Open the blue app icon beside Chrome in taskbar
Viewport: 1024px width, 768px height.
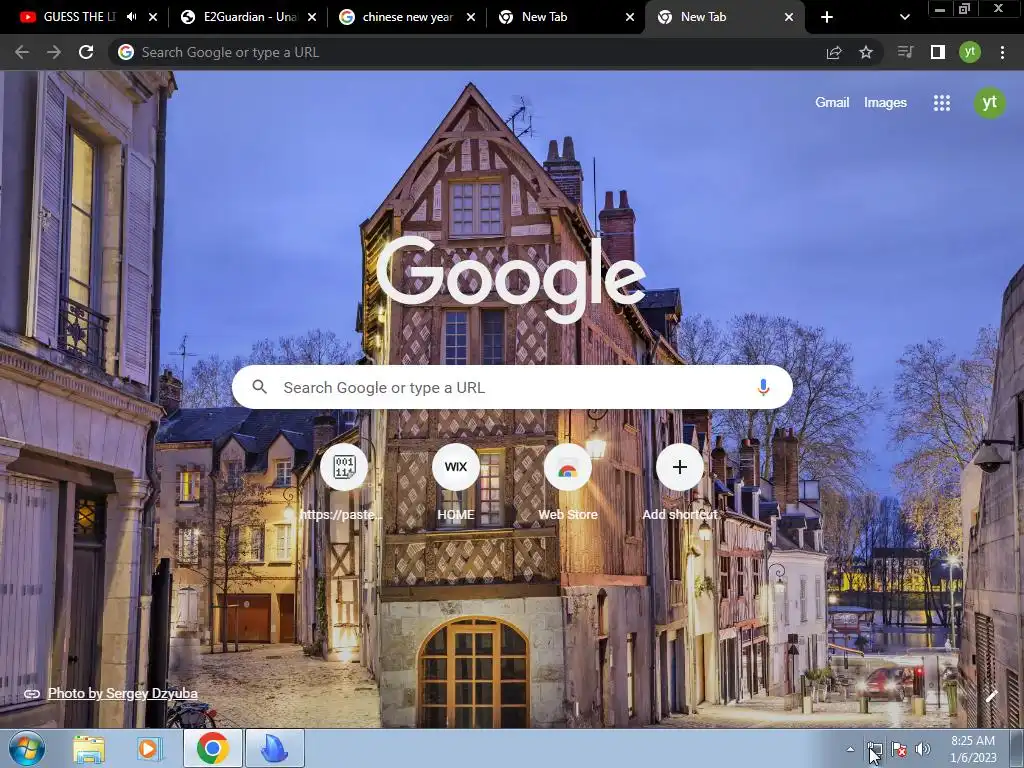(275, 748)
